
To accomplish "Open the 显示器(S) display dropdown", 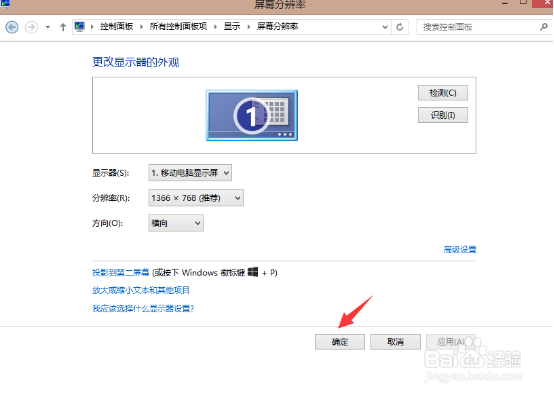I will coord(190,173).
